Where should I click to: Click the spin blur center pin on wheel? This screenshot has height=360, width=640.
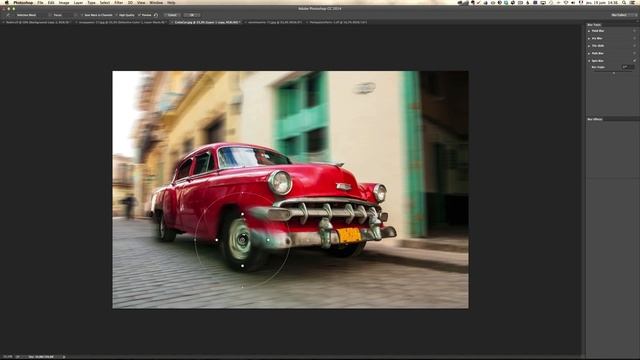click(x=242, y=240)
